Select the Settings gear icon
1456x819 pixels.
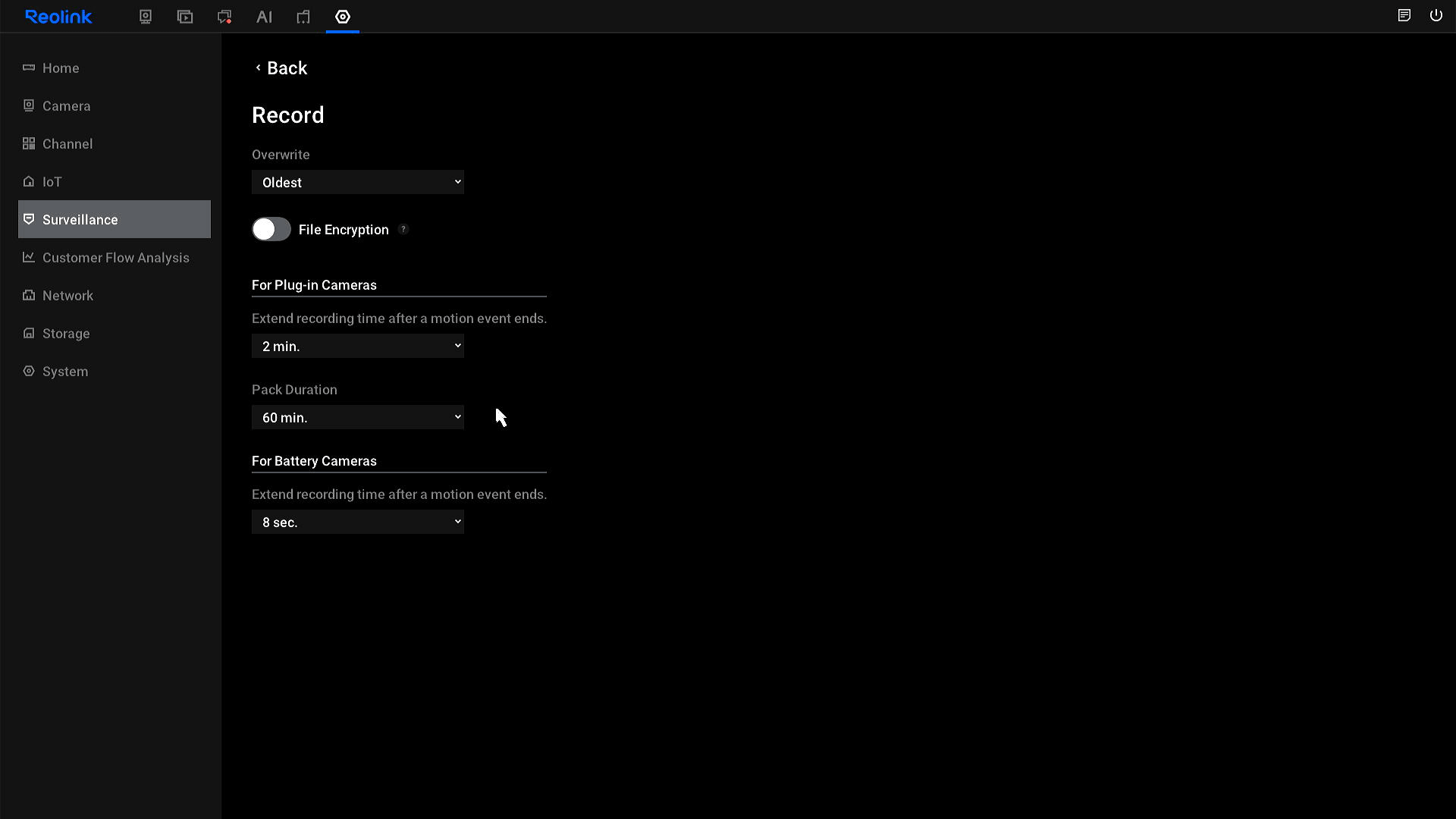click(343, 16)
